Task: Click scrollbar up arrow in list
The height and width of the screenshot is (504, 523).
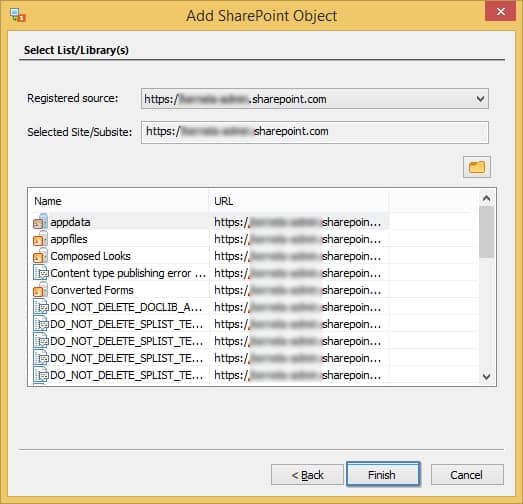Action: 486,198
